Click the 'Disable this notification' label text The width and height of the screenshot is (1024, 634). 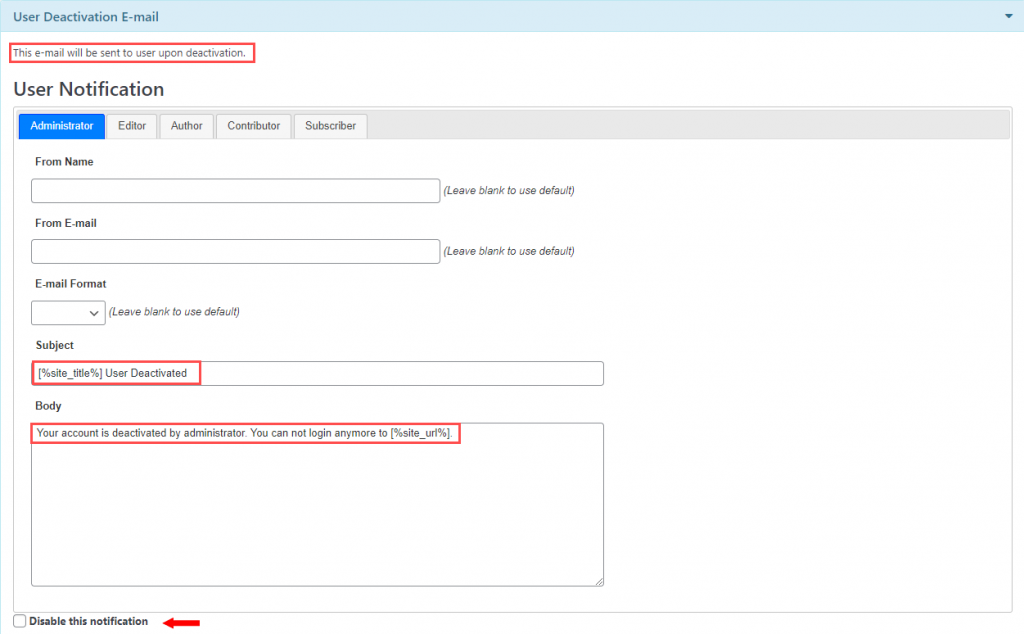[x=88, y=621]
